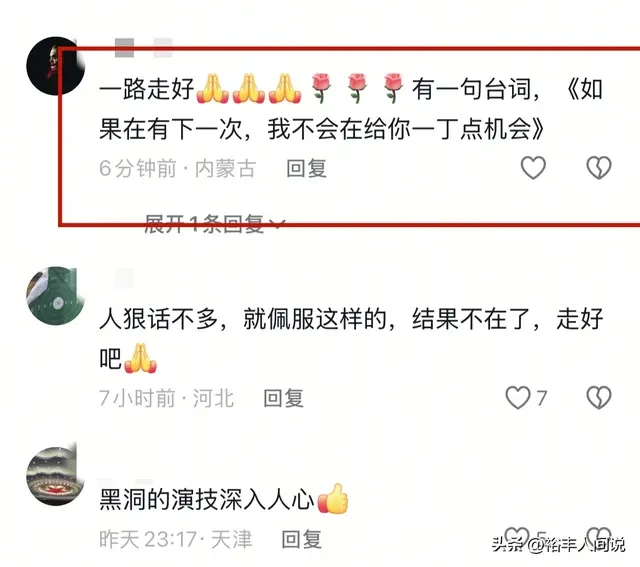Click the 6分钟前 · 内蒙古 timestamp
This screenshot has height=567, width=640.
coord(178,168)
